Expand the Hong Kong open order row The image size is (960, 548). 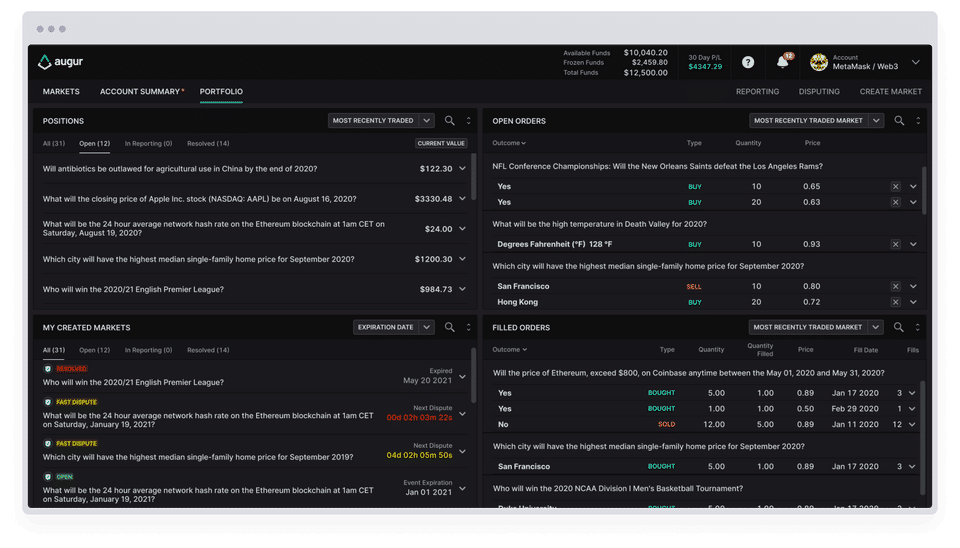[x=913, y=302]
